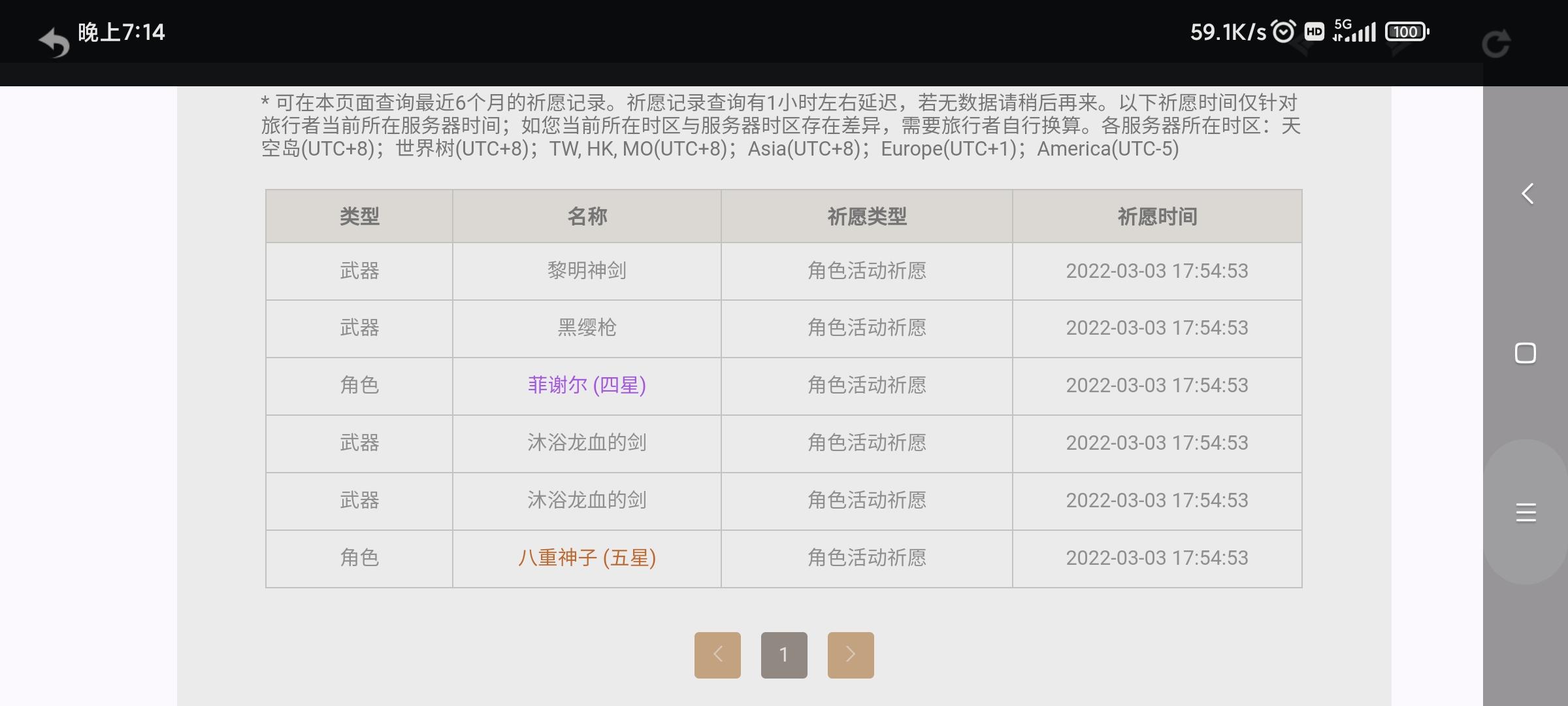Tap the 59.1K/s network speed indicator
The image size is (1568, 706).
pos(1228,32)
